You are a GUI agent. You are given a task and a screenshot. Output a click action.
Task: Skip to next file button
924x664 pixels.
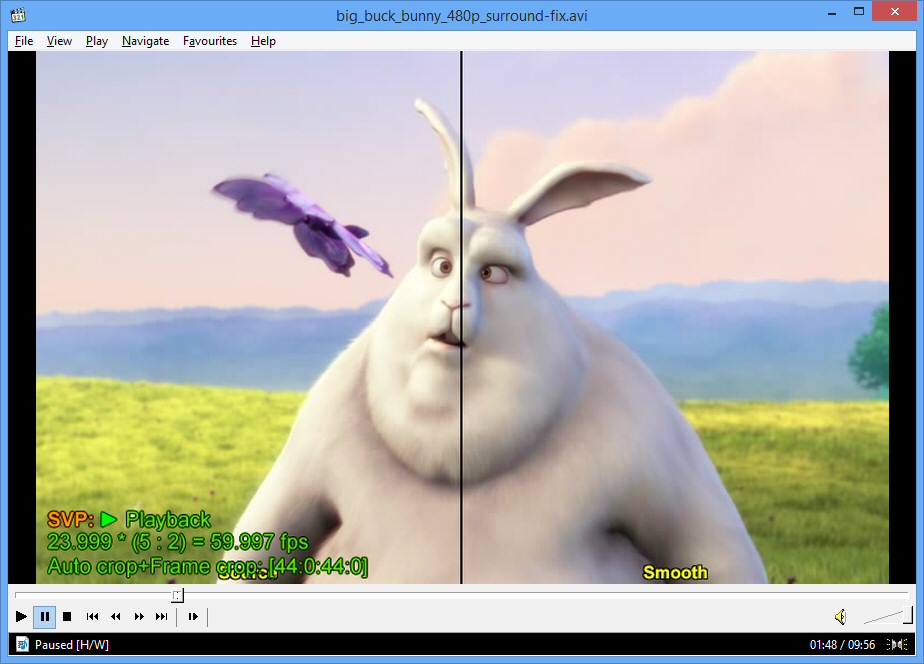[x=161, y=616]
